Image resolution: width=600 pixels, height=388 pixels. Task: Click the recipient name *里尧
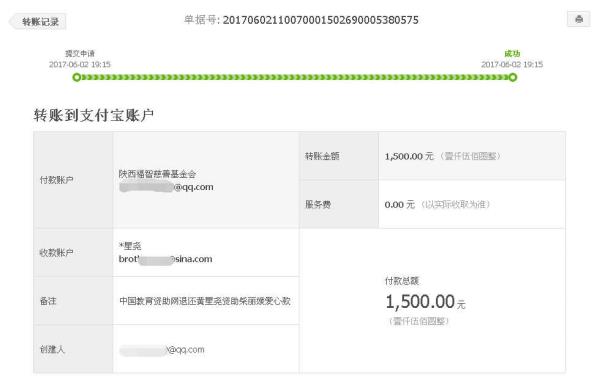tap(130, 246)
